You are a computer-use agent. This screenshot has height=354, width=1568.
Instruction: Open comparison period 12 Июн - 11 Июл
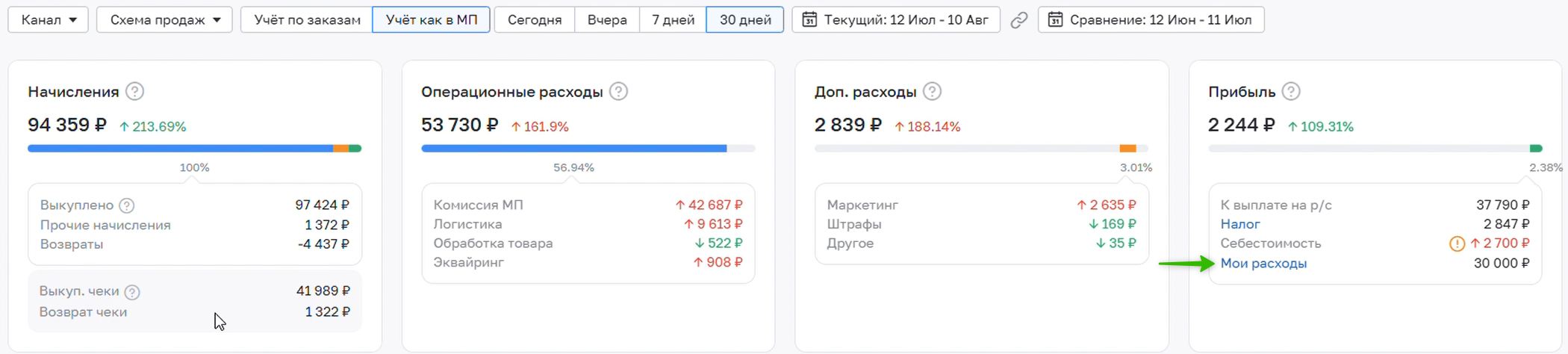click(x=1151, y=19)
